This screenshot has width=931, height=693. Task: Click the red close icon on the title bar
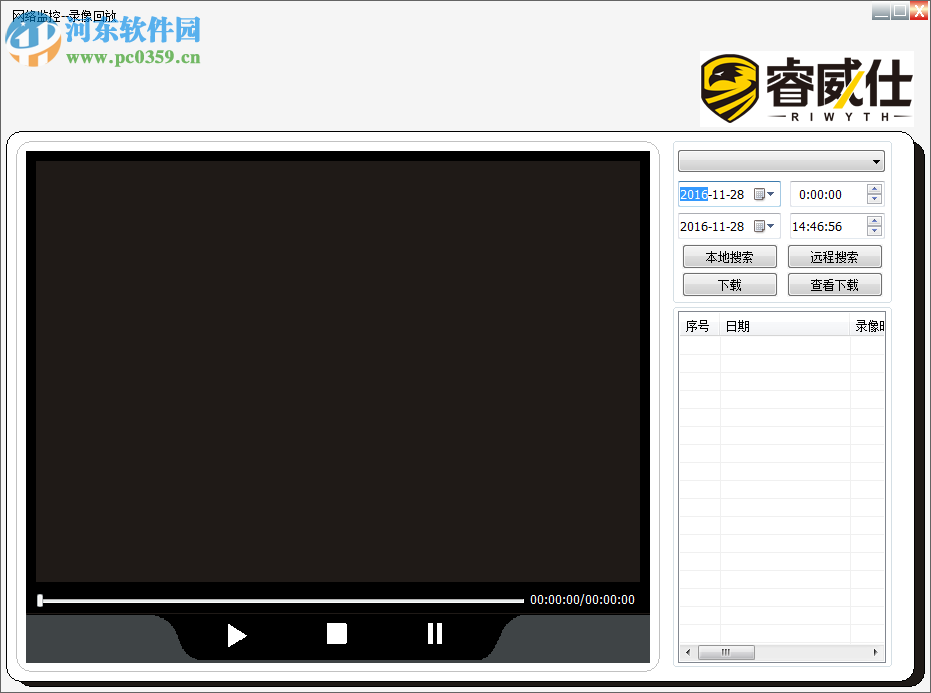pos(919,11)
